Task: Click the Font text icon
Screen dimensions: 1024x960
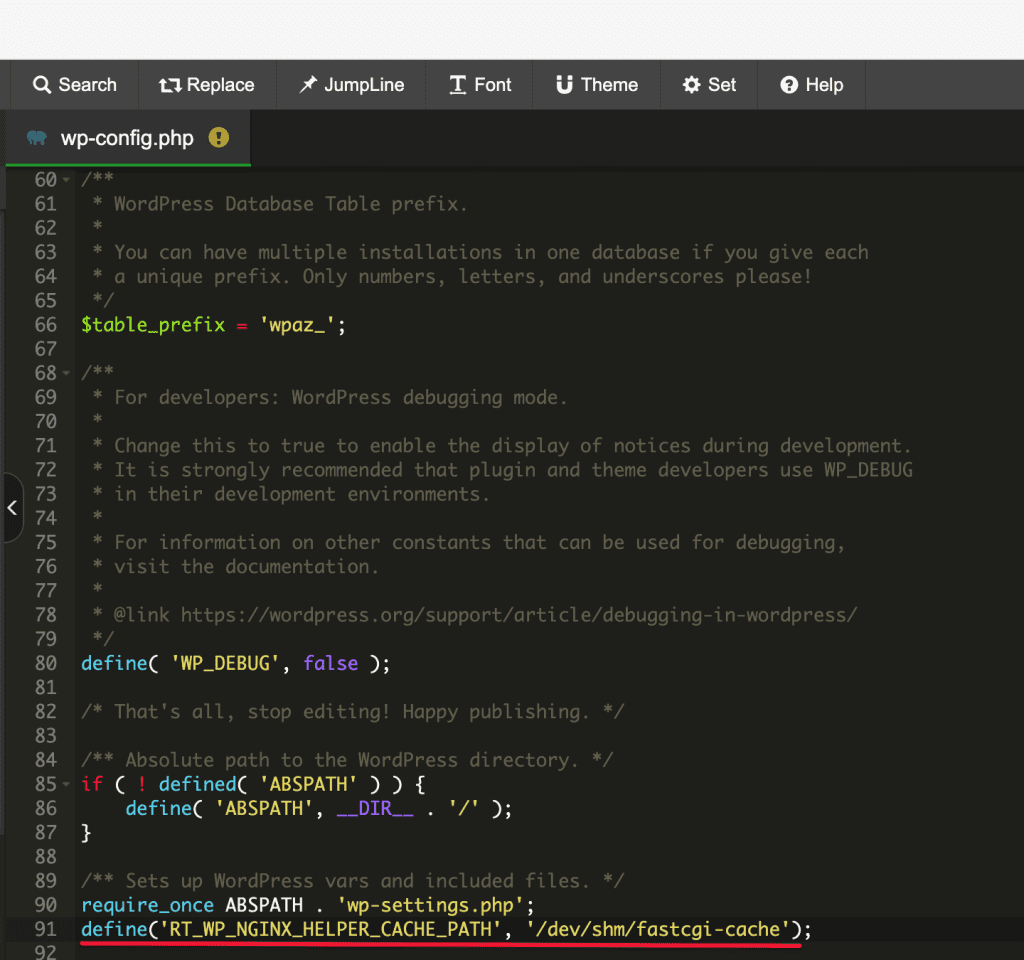Action: [458, 85]
